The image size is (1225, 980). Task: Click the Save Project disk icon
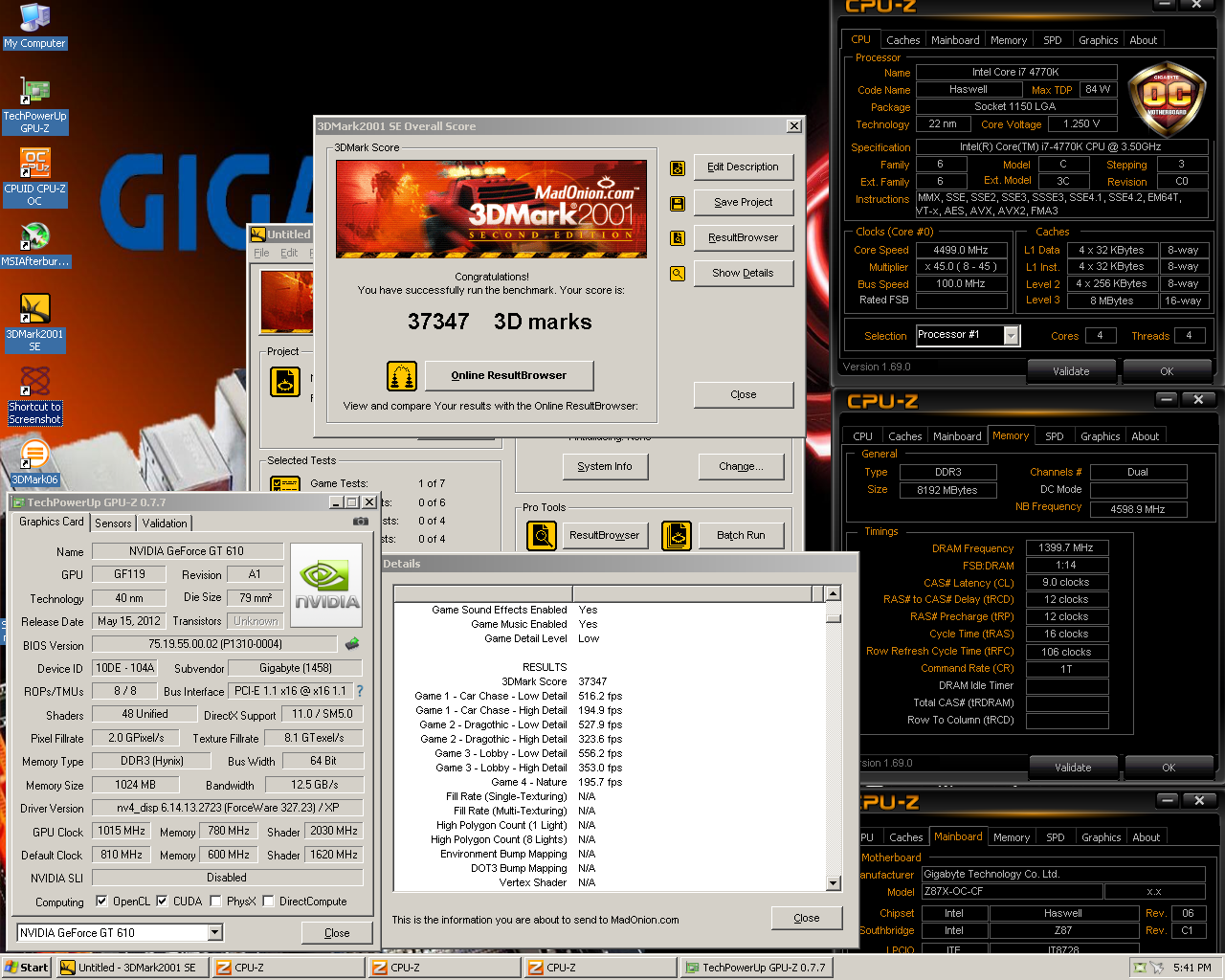(x=678, y=204)
